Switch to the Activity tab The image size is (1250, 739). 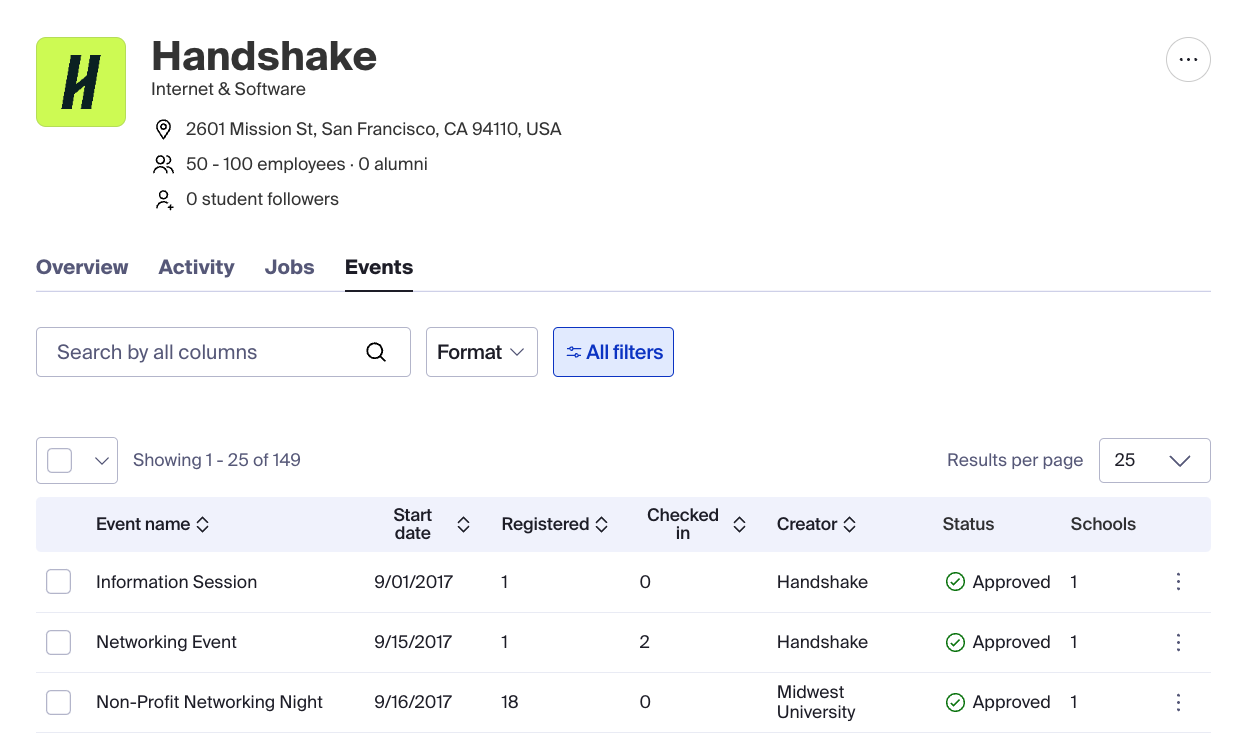pos(196,267)
